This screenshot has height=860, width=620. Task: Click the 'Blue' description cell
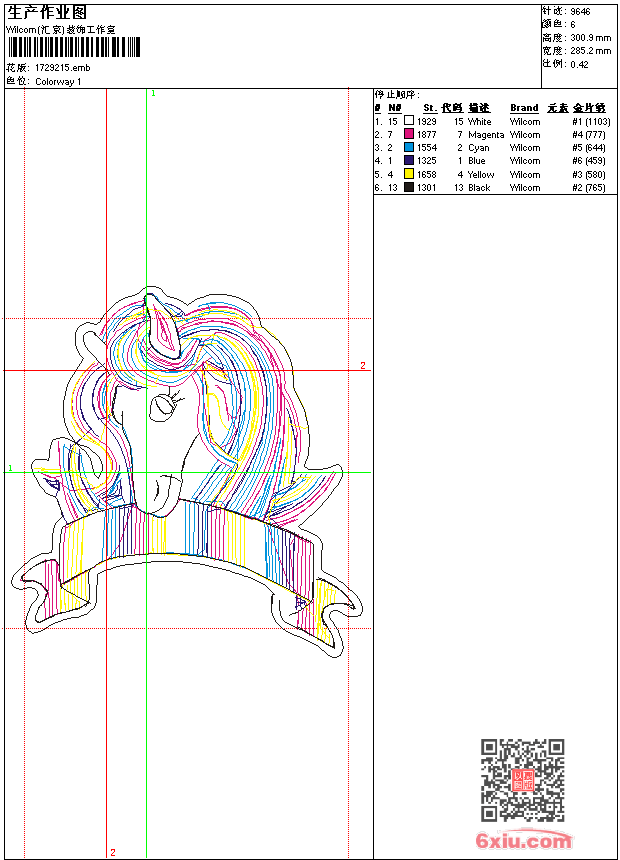(477, 161)
